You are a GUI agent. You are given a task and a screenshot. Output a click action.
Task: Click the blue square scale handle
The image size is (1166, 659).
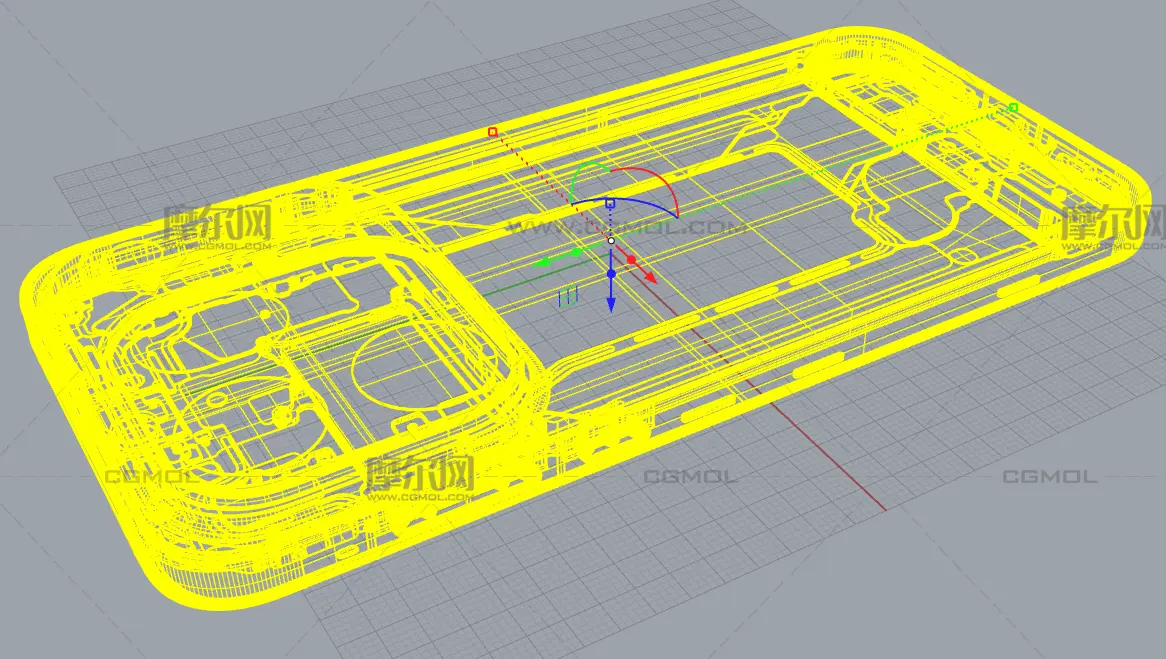610,203
